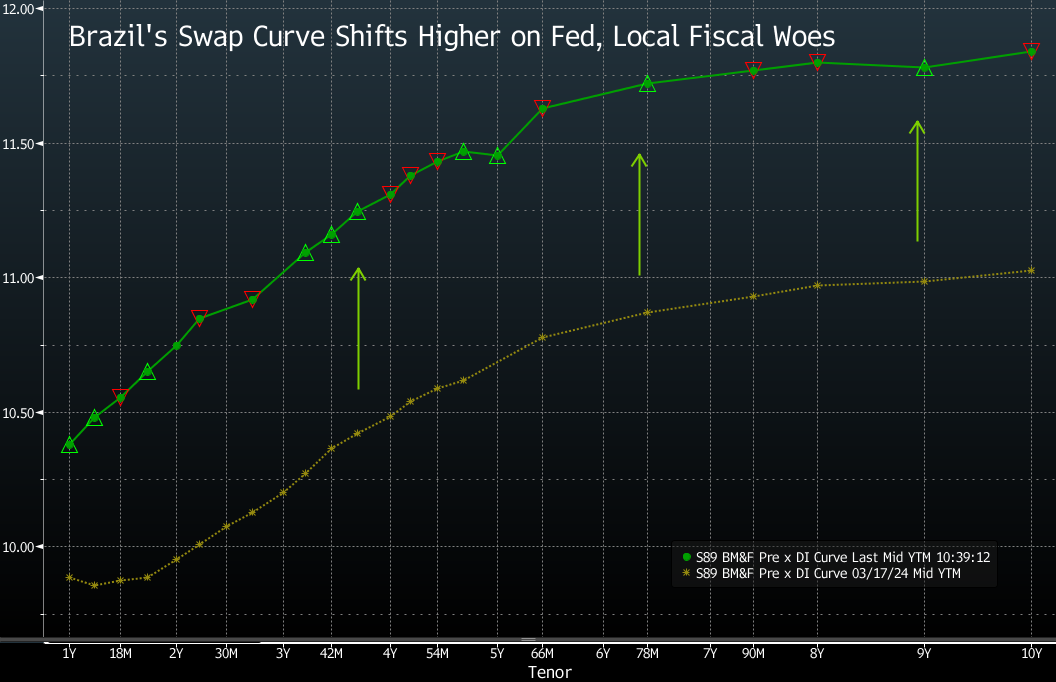Select green curve data point at 10Y
The width and height of the screenshot is (1056, 682).
(1031, 52)
